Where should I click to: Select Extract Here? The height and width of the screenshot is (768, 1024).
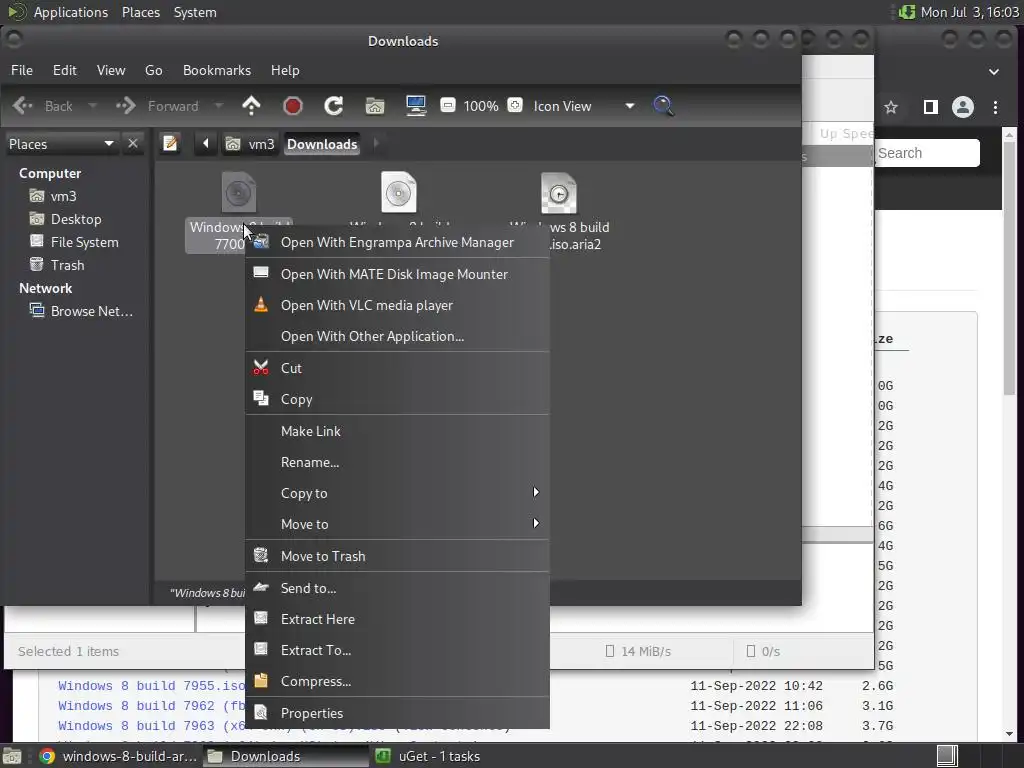coord(397,619)
